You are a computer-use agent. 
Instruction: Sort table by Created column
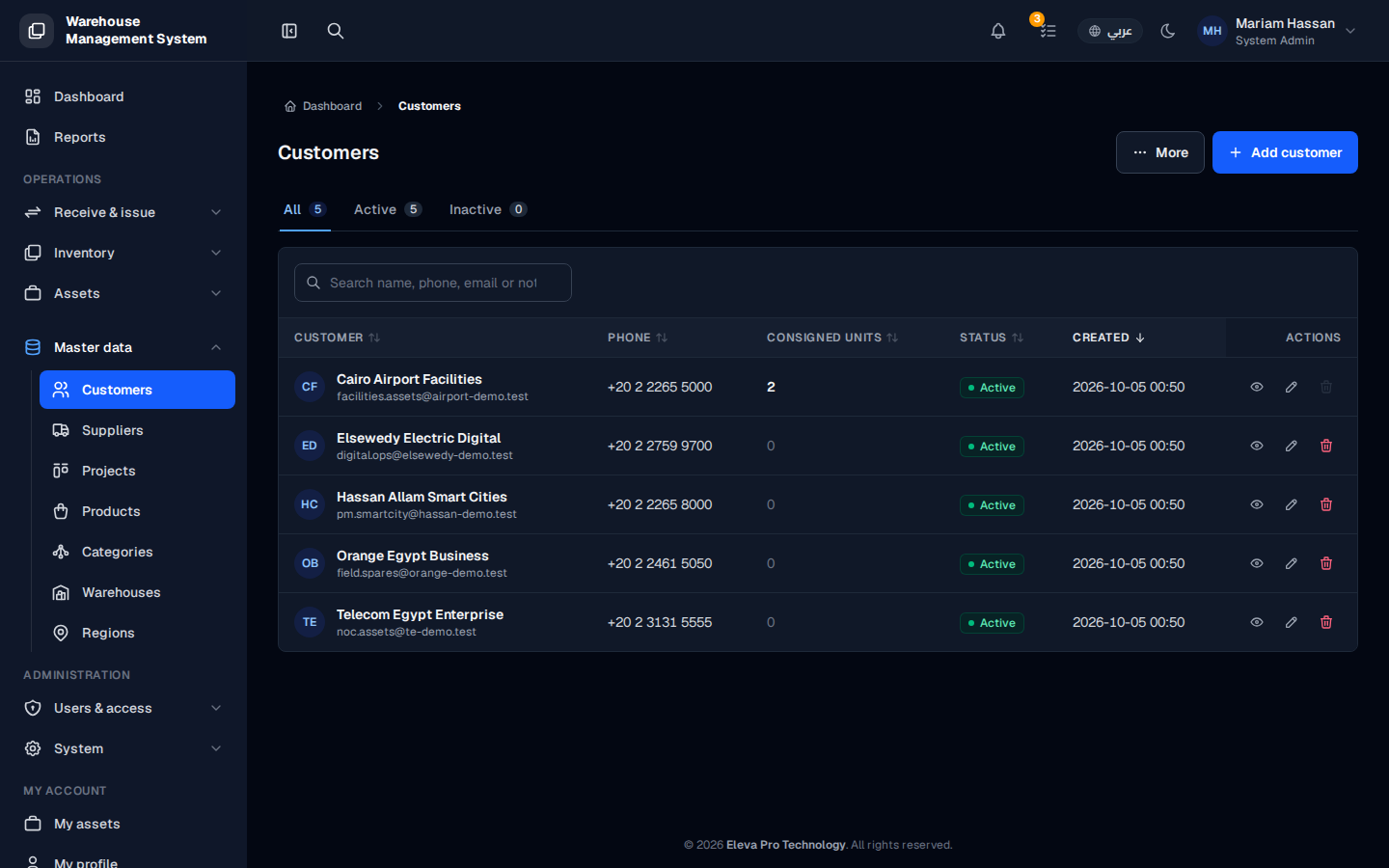(1108, 338)
